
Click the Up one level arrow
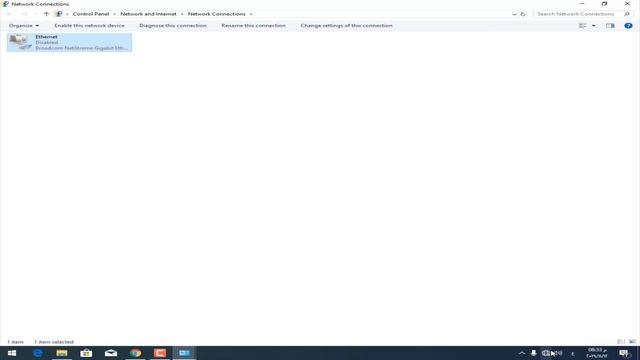coord(46,14)
